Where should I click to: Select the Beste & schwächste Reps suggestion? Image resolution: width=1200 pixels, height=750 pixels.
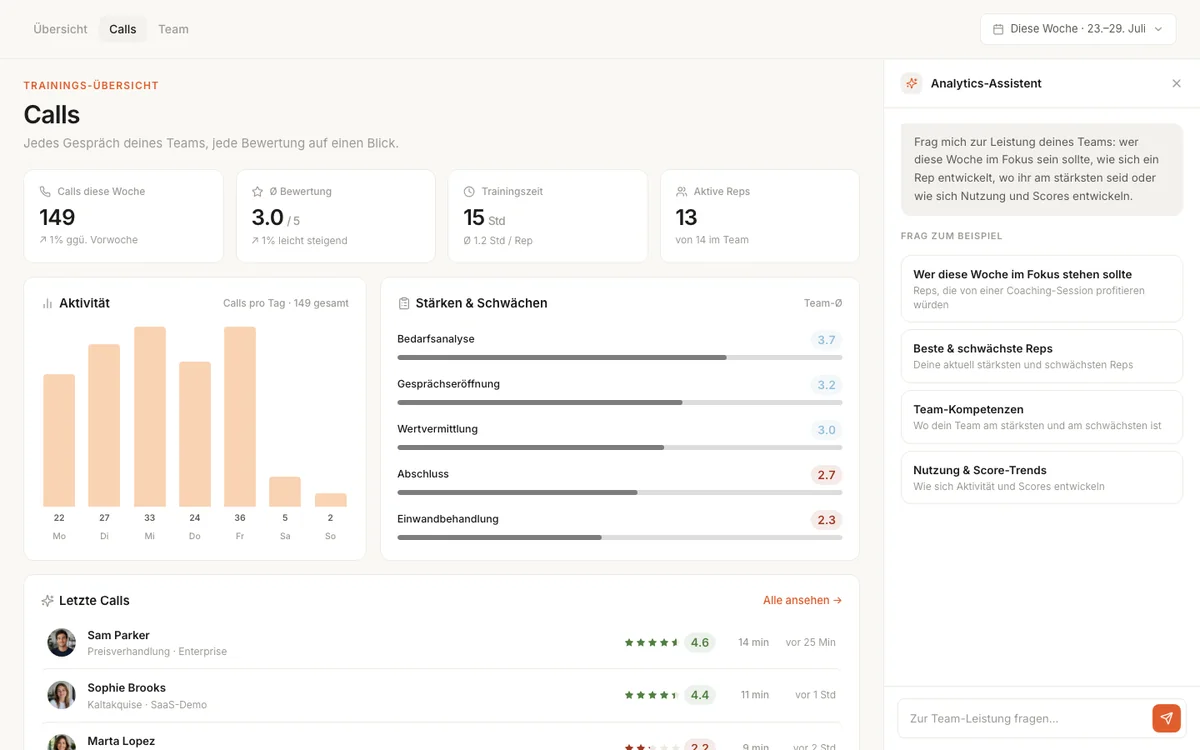[1042, 356]
